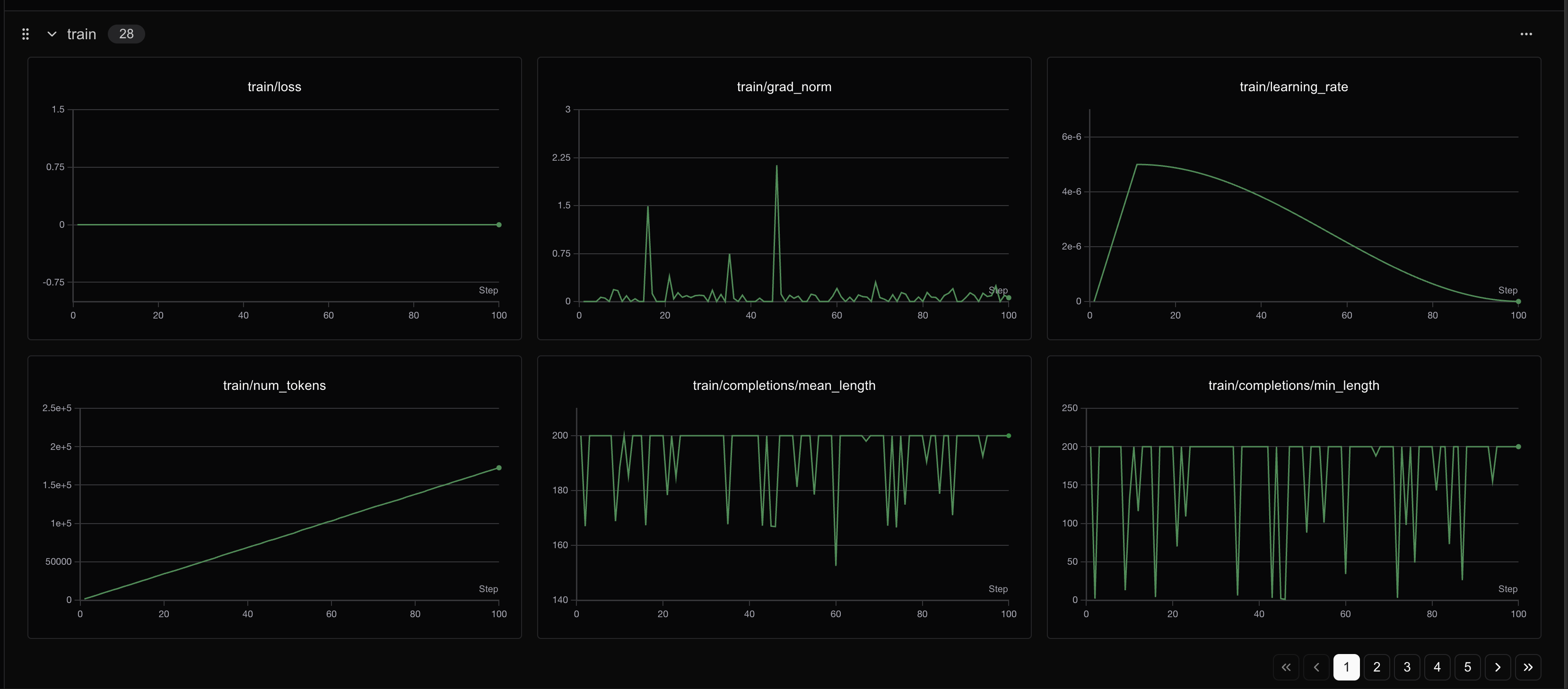Collapse the train section chevron
This screenshot has width=1568, height=689.
(52, 34)
